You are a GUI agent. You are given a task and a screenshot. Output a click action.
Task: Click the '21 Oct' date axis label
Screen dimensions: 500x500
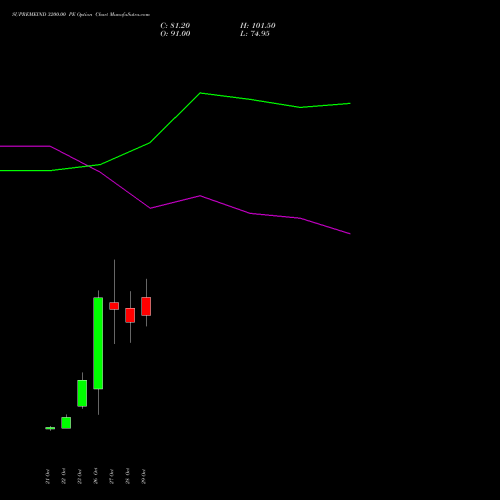(48, 477)
